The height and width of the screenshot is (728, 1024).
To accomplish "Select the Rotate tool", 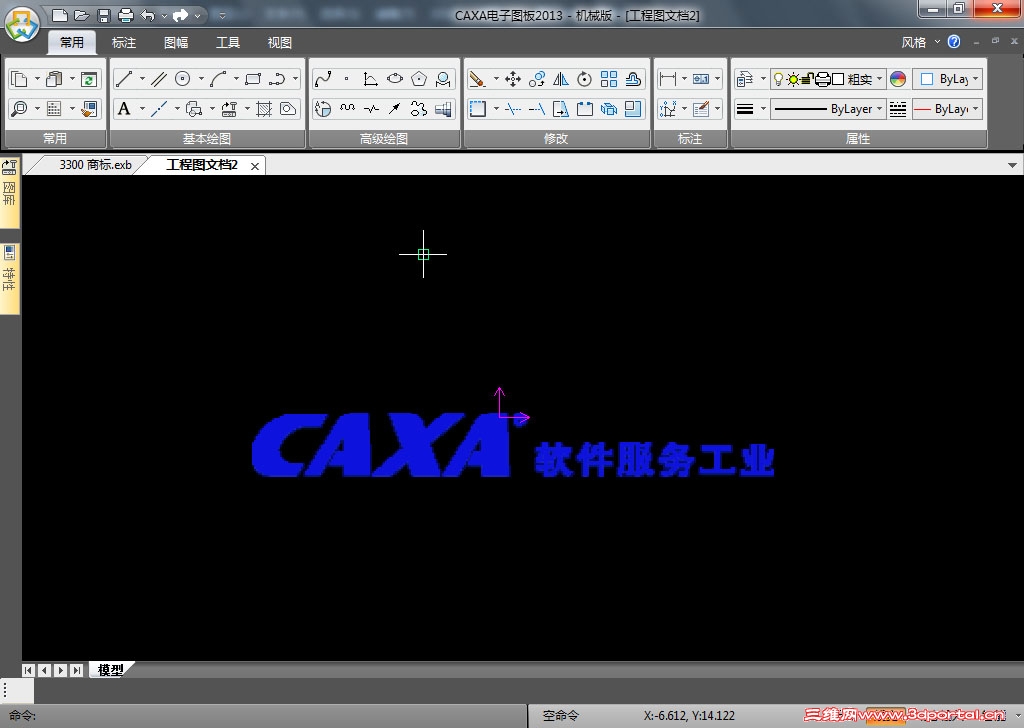I will point(585,79).
